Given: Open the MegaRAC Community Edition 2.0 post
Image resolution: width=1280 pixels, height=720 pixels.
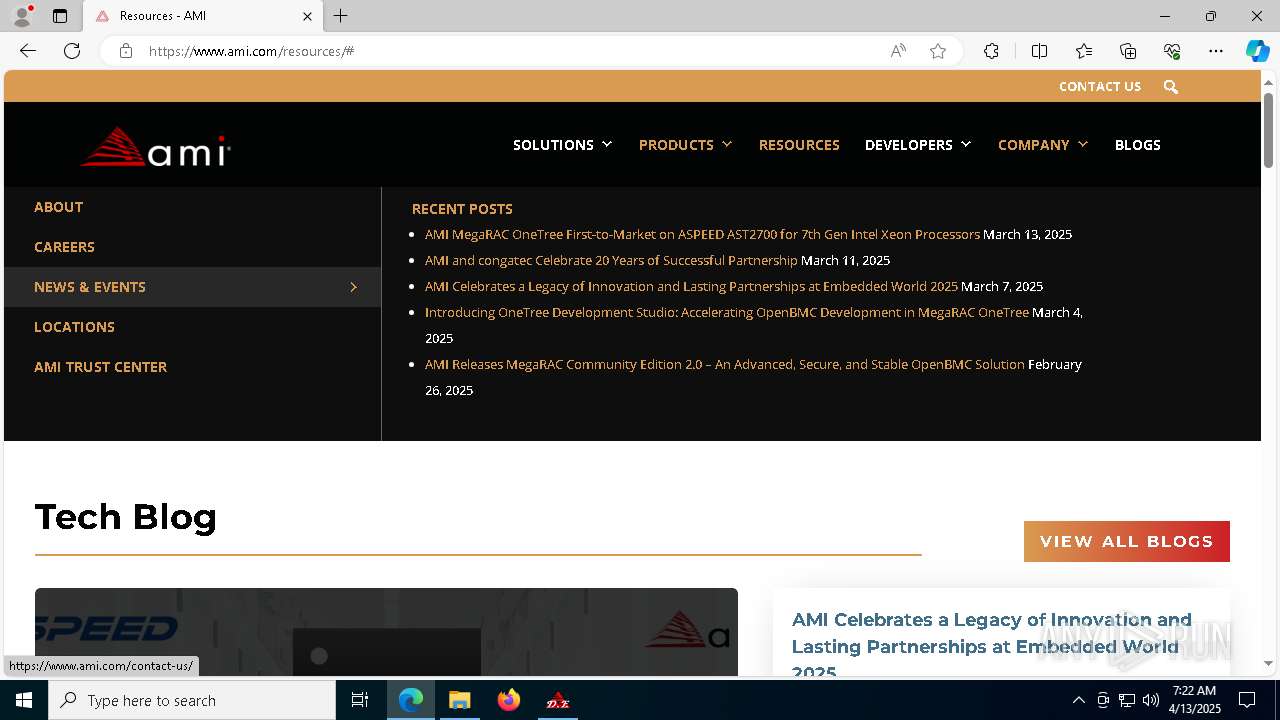Looking at the screenshot, I should click(x=725, y=365).
